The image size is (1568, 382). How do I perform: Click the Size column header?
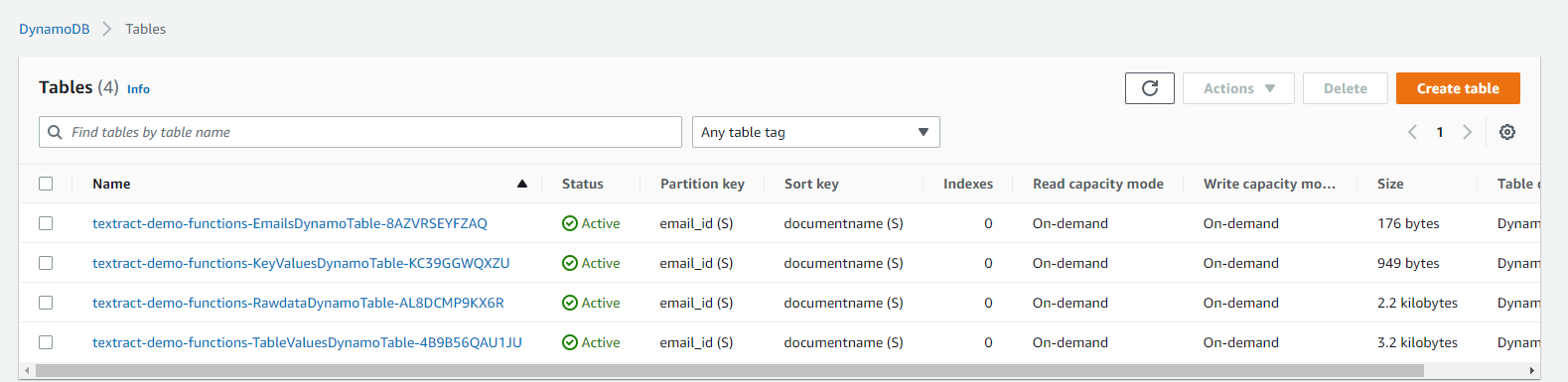click(1390, 184)
